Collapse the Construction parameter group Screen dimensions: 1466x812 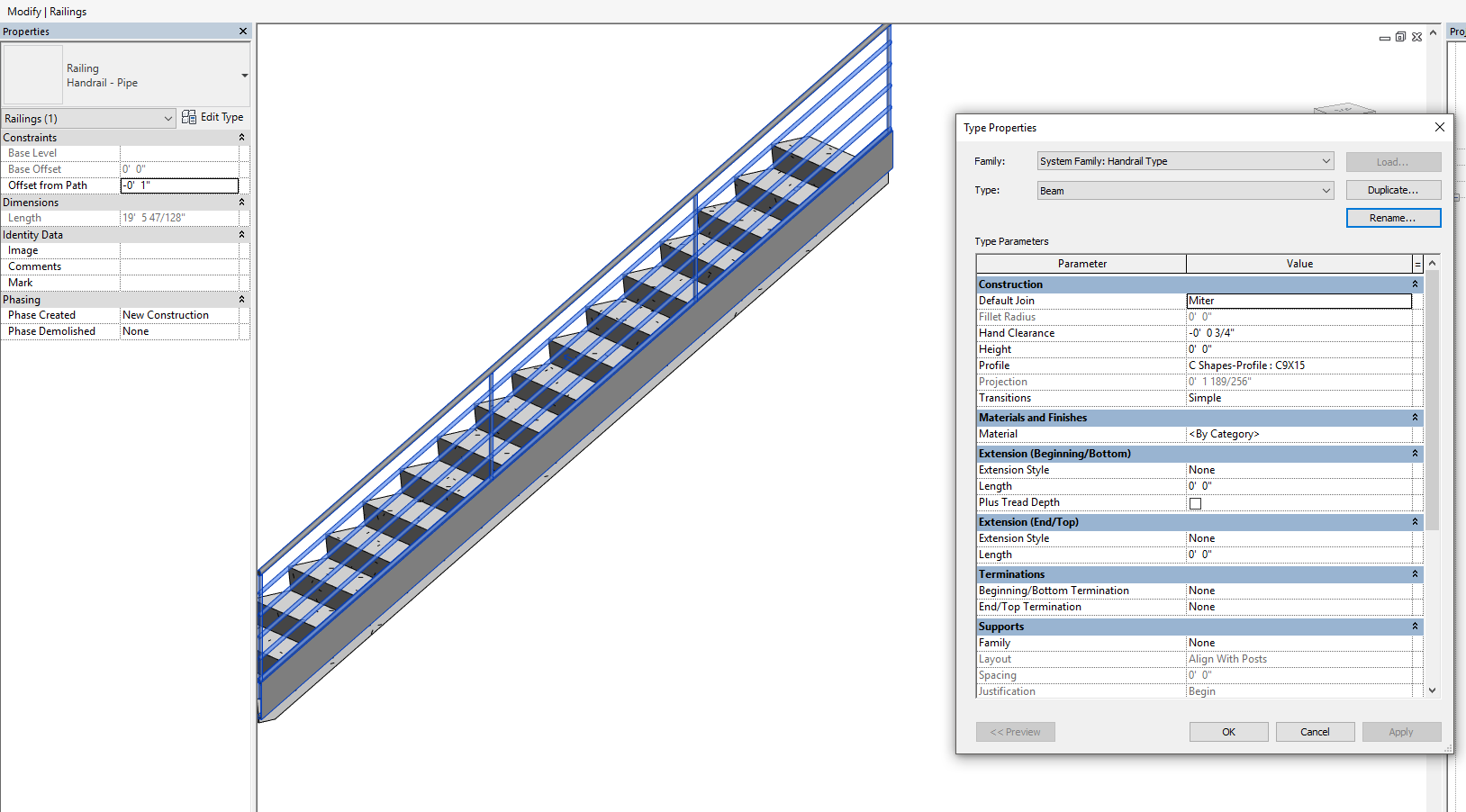1415,284
